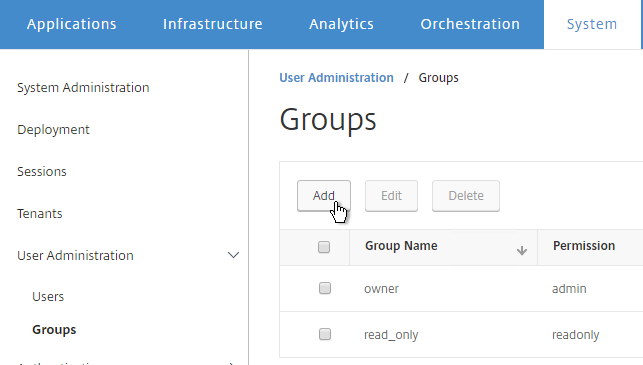Click the Add group button
The image size is (643, 365).
[x=324, y=196]
